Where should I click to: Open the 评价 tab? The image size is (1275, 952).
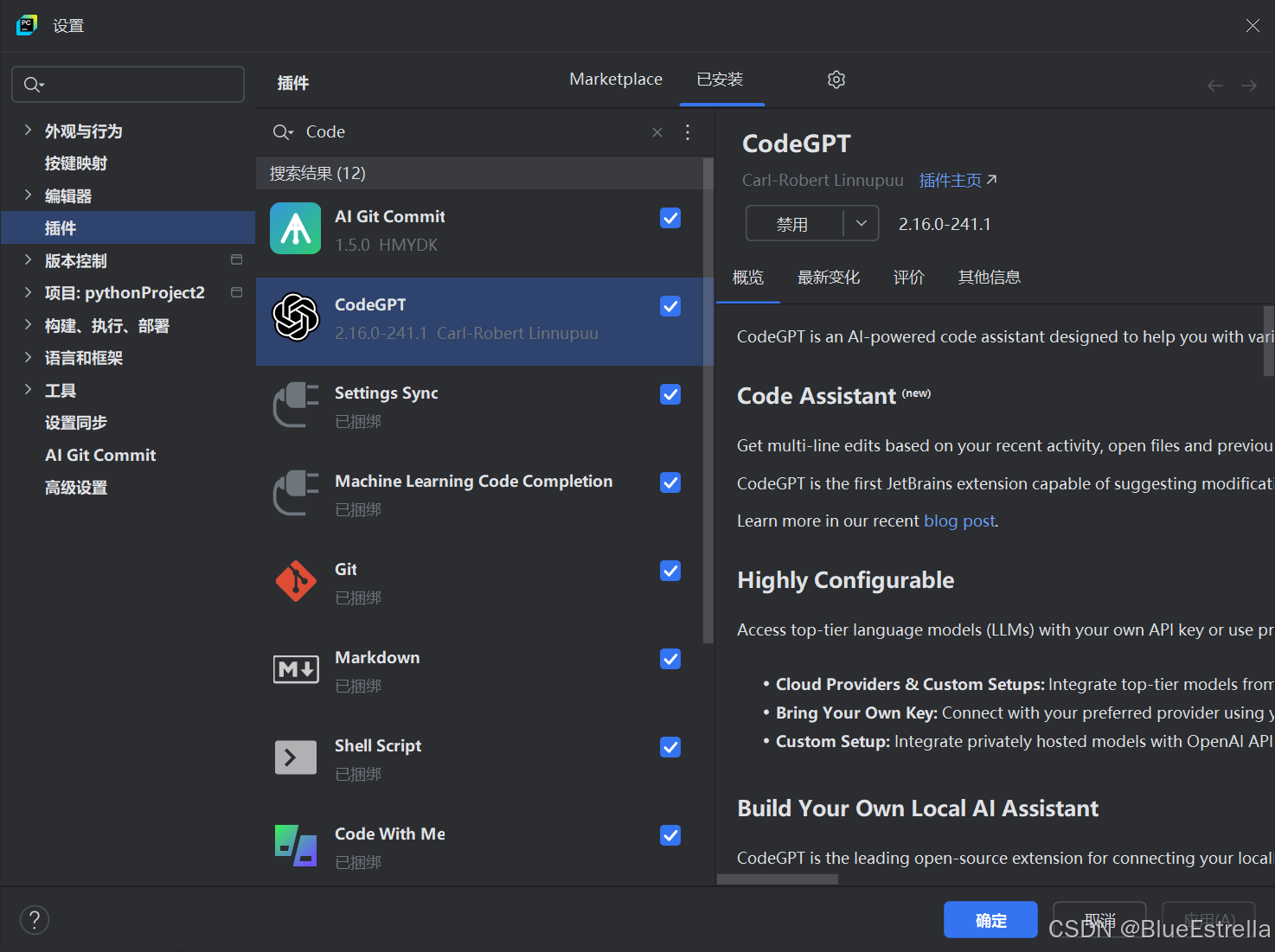909,278
